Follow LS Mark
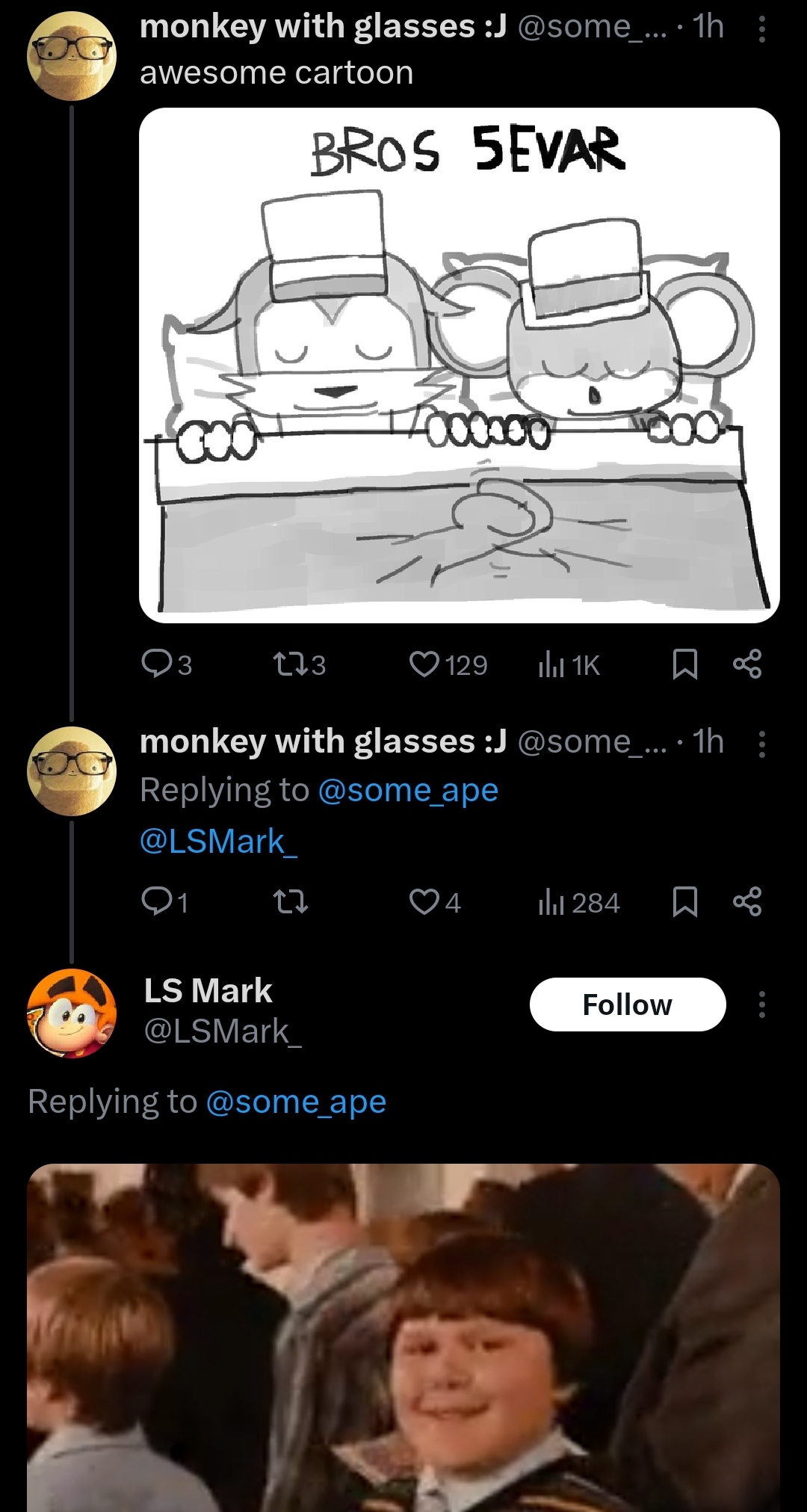807x1512 pixels. [628, 1005]
